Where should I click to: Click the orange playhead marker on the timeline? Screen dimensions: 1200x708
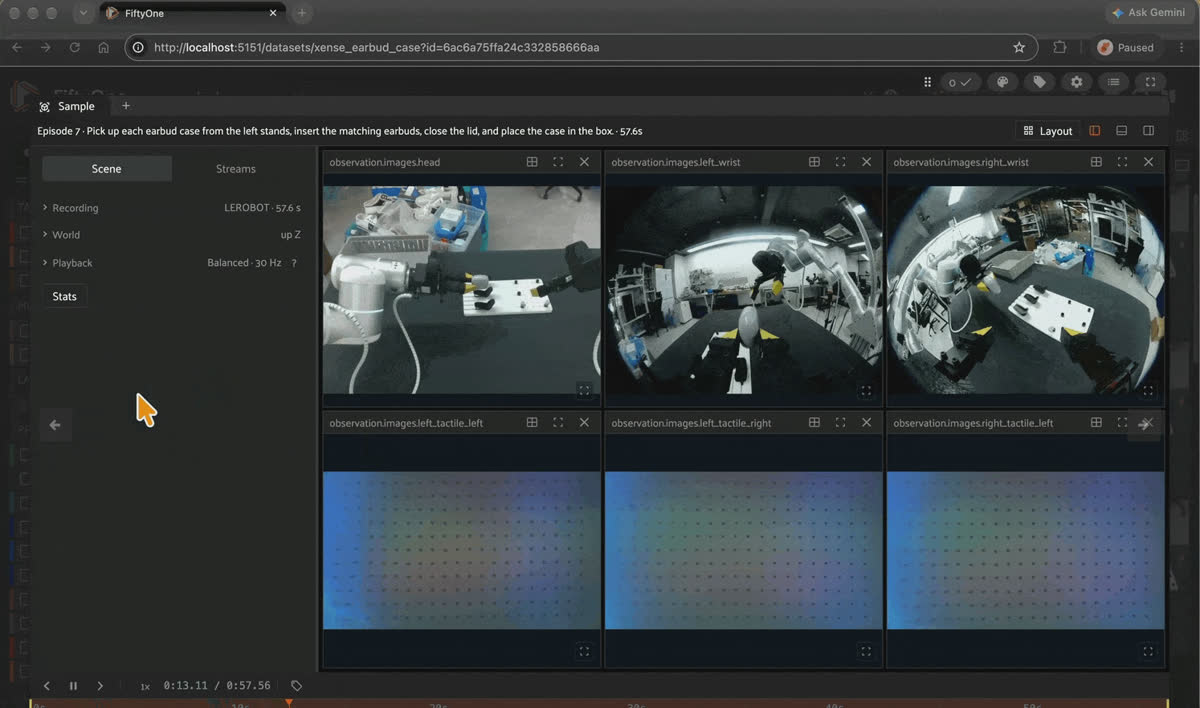tap(289, 703)
